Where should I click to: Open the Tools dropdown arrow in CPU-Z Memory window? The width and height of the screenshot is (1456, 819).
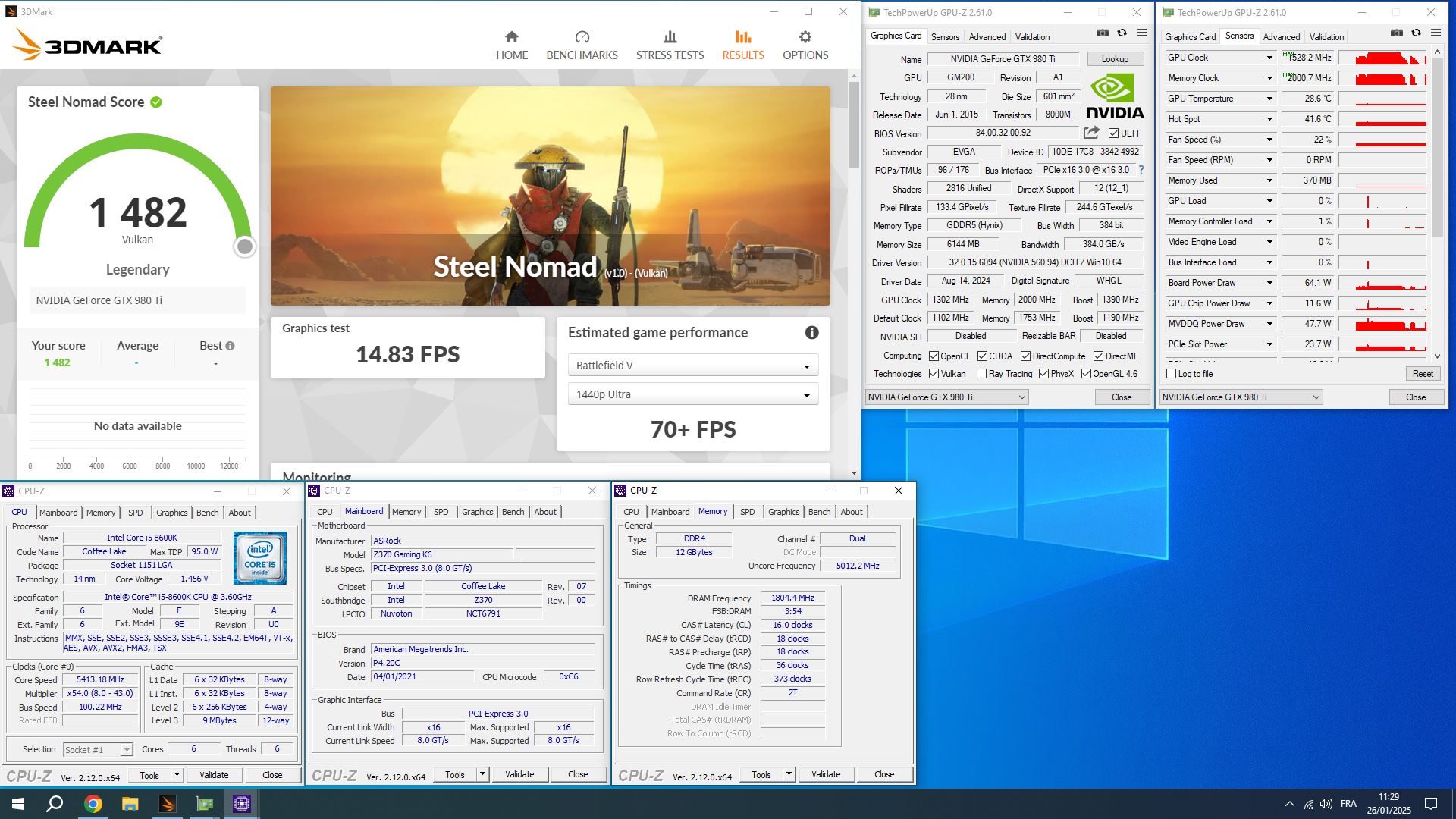(x=789, y=774)
